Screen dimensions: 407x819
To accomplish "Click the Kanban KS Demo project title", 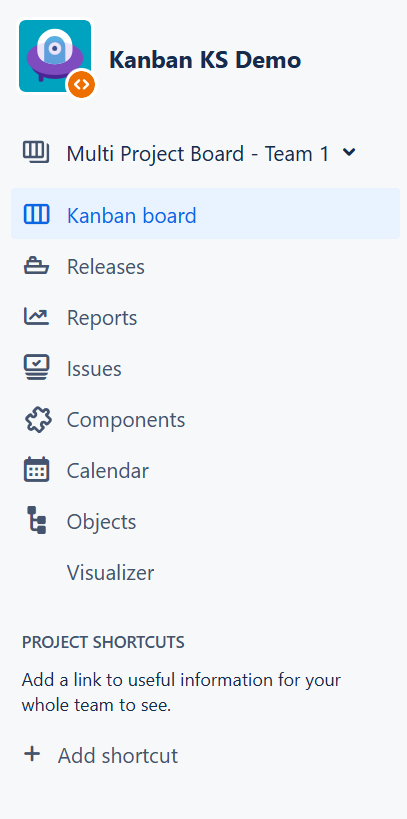I will coord(205,60).
